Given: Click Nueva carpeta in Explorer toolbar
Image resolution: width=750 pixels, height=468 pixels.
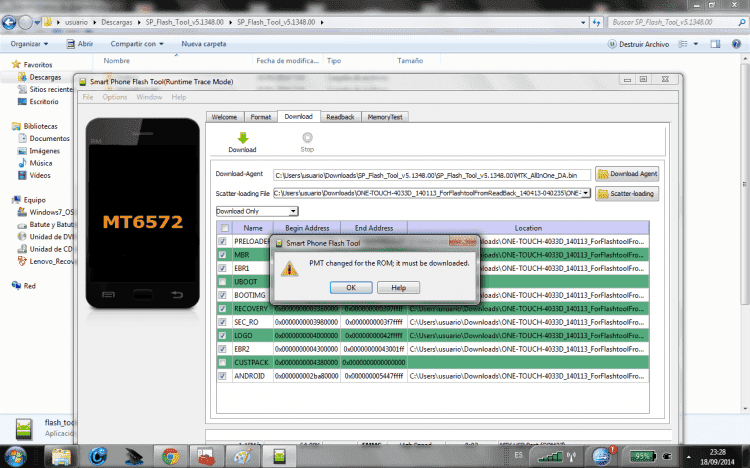Looking at the screenshot, I should coord(204,44).
